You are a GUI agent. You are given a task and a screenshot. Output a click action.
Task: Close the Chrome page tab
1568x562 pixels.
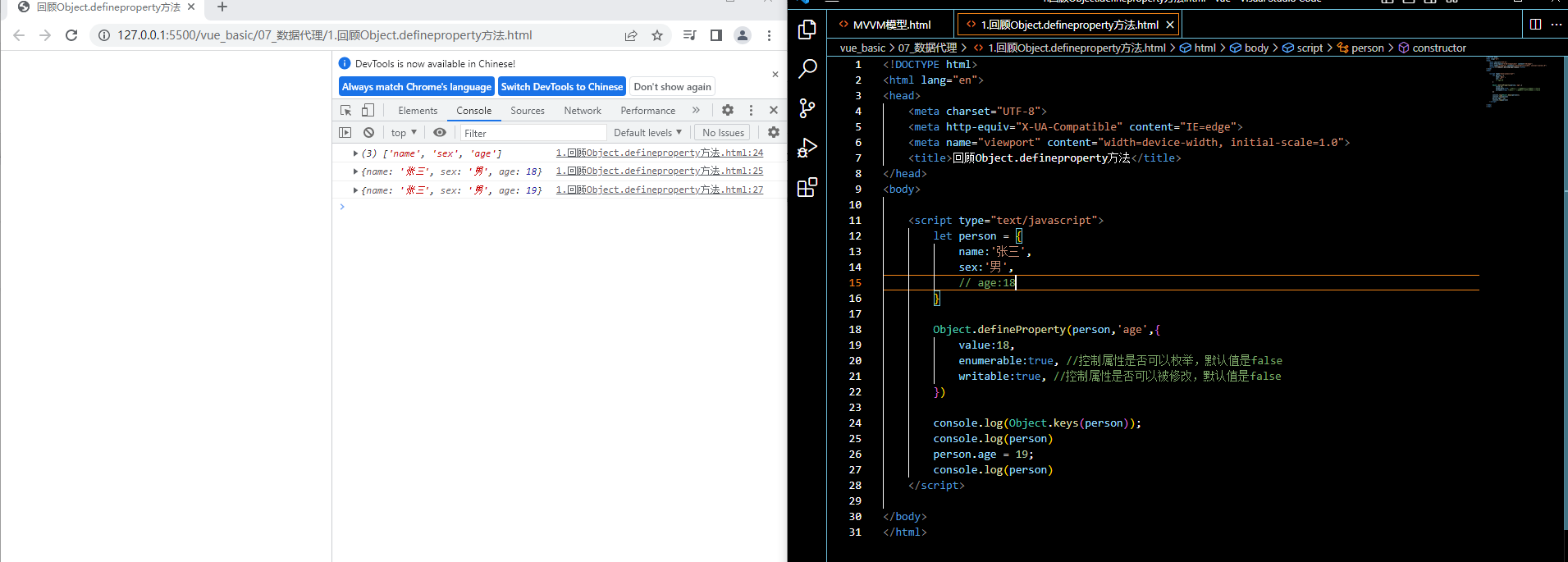click(x=191, y=7)
